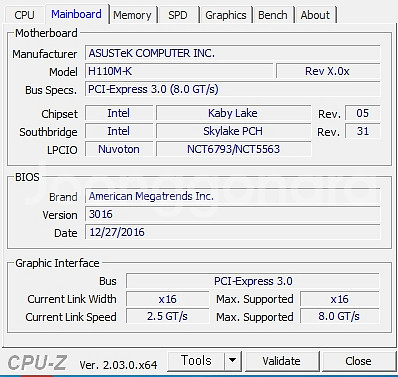The image size is (398, 377).
Task: Select the NCT6793/NCT5563 LPCIO value
Action: click(233, 149)
